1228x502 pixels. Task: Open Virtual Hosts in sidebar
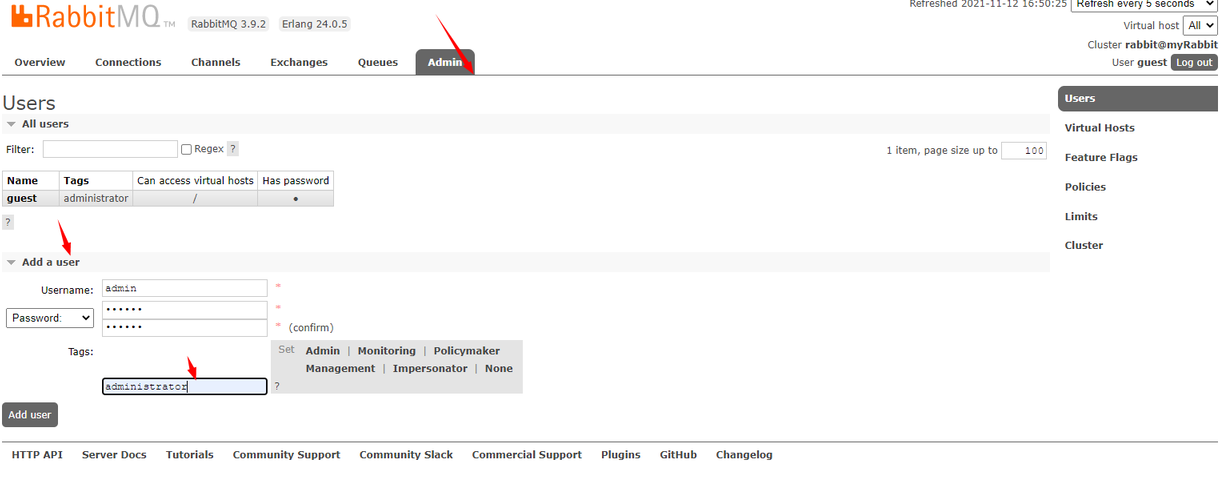point(1099,128)
